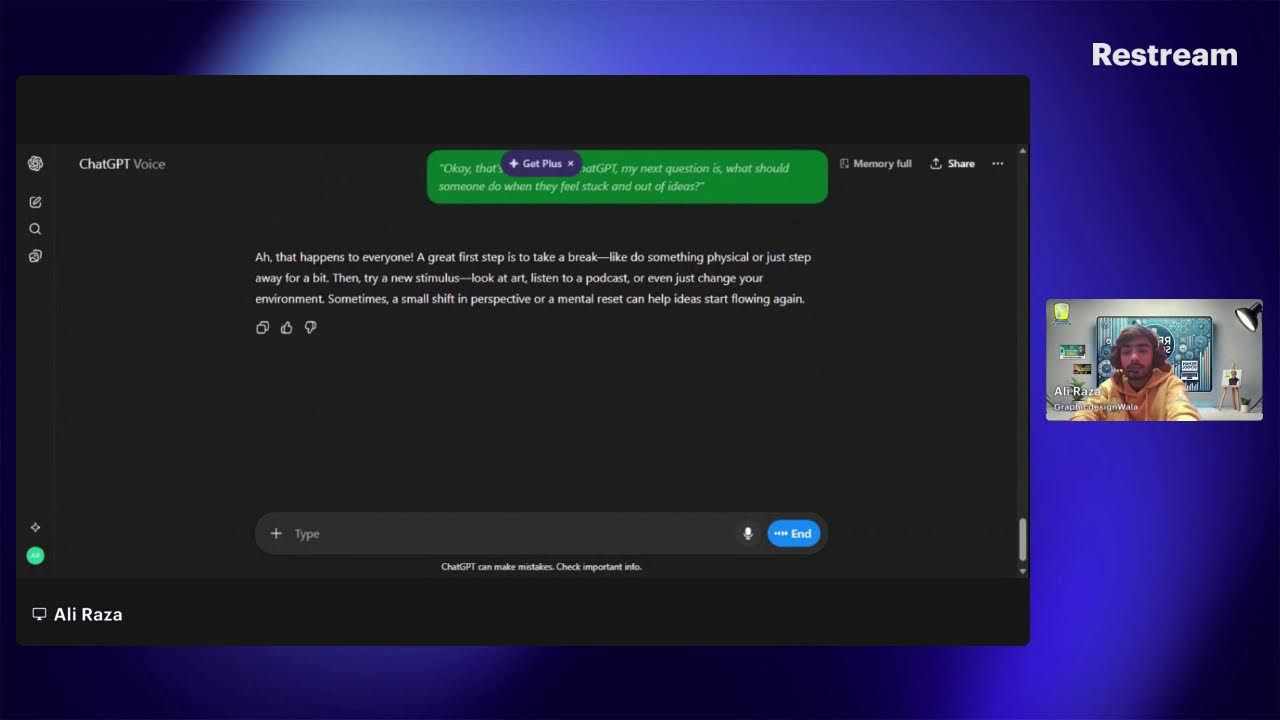Open the green user profile avatar
Viewport: 1280px width, 720px height.
pyautogui.click(x=35, y=555)
